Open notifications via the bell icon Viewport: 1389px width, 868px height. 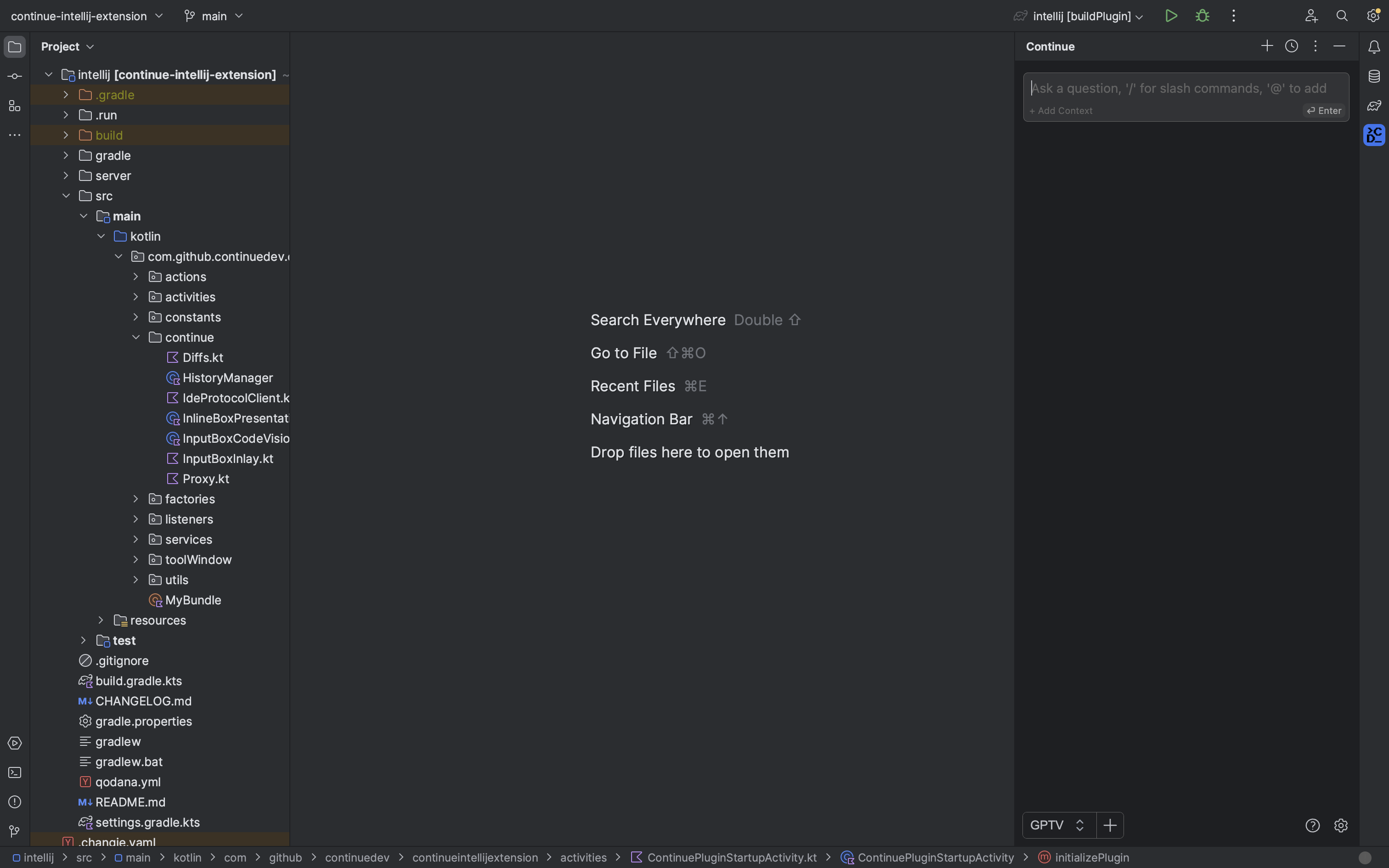1374,46
